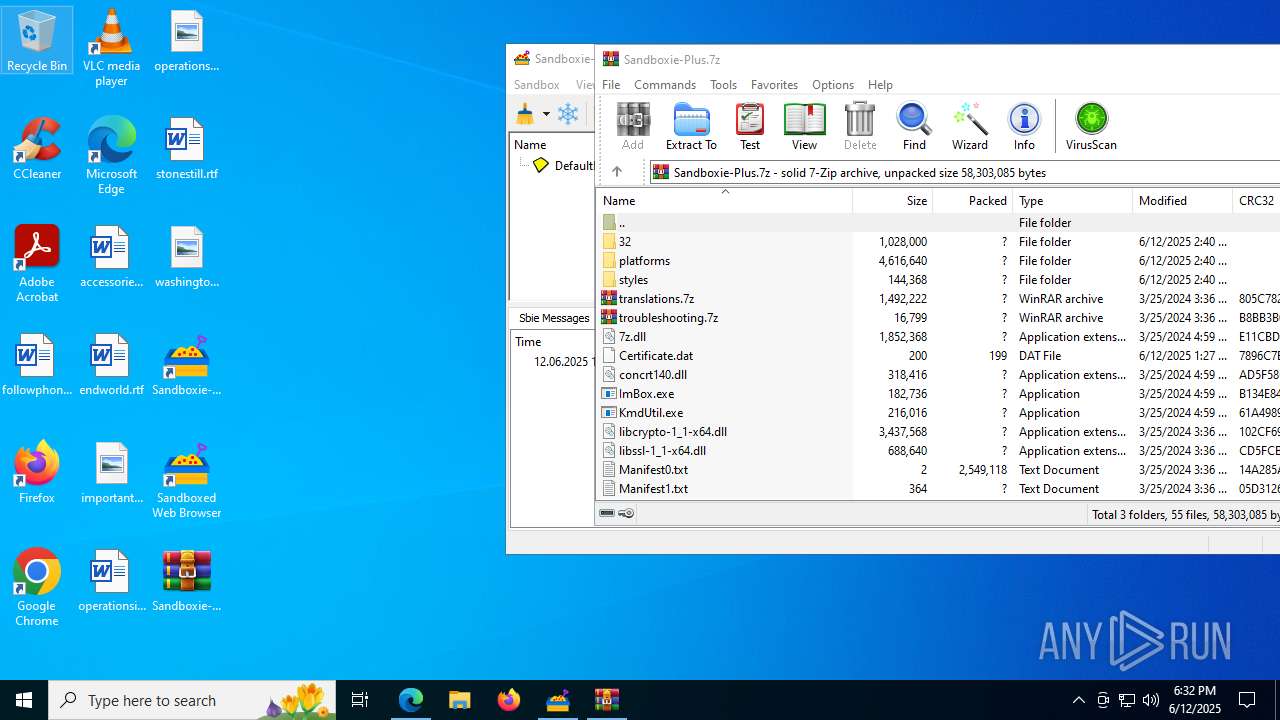The image size is (1280, 720).
Task: Select the folder named 32
Action: pyautogui.click(x=938, y=241)
